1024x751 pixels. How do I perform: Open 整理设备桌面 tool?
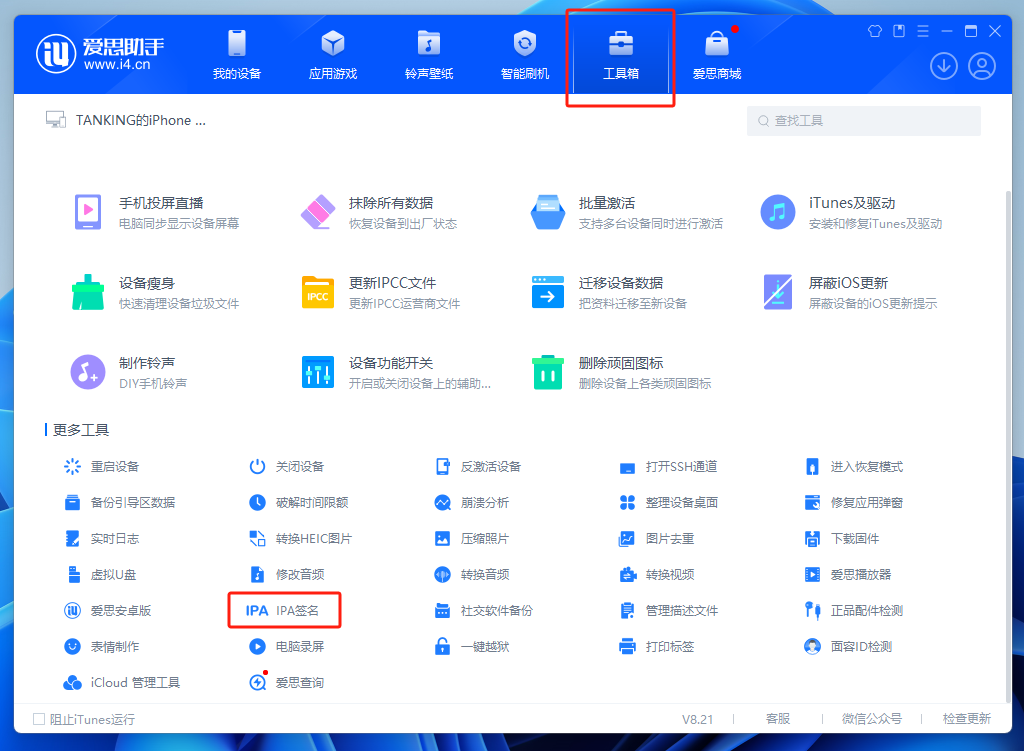[669, 502]
